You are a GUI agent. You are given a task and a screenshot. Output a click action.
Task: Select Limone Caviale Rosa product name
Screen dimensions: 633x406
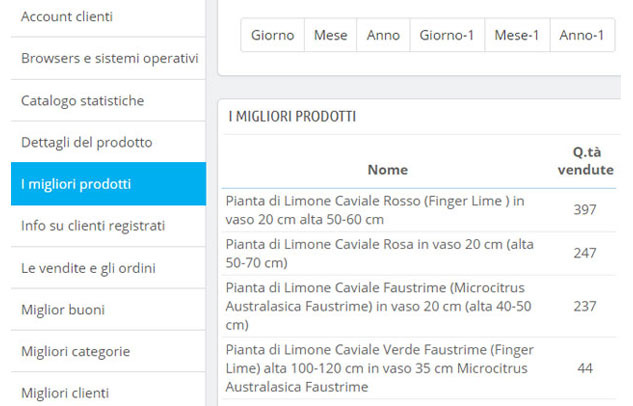tap(379, 253)
